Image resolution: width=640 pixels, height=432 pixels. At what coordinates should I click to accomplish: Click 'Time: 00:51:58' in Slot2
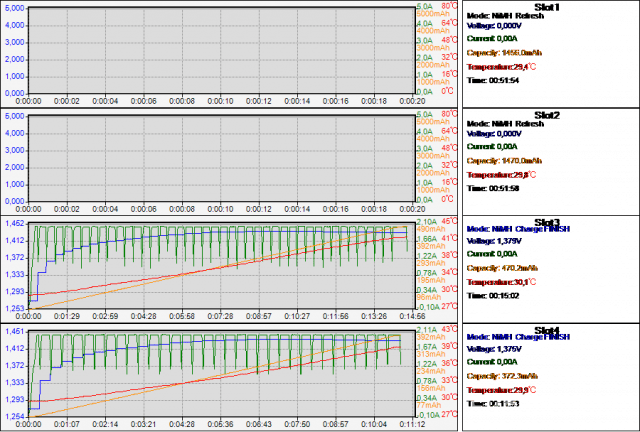493,188
